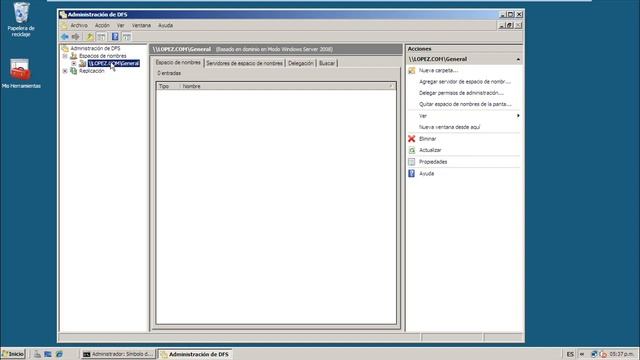
Task: Open Propiedades from the Acciones pane
Action: (433, 162)
